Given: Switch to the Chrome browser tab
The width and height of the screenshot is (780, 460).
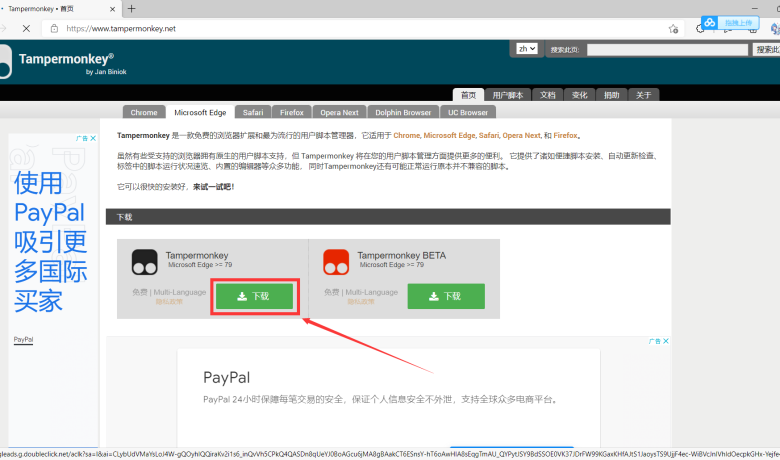Looking at the screenshot, I should click(x=144, y=112).
